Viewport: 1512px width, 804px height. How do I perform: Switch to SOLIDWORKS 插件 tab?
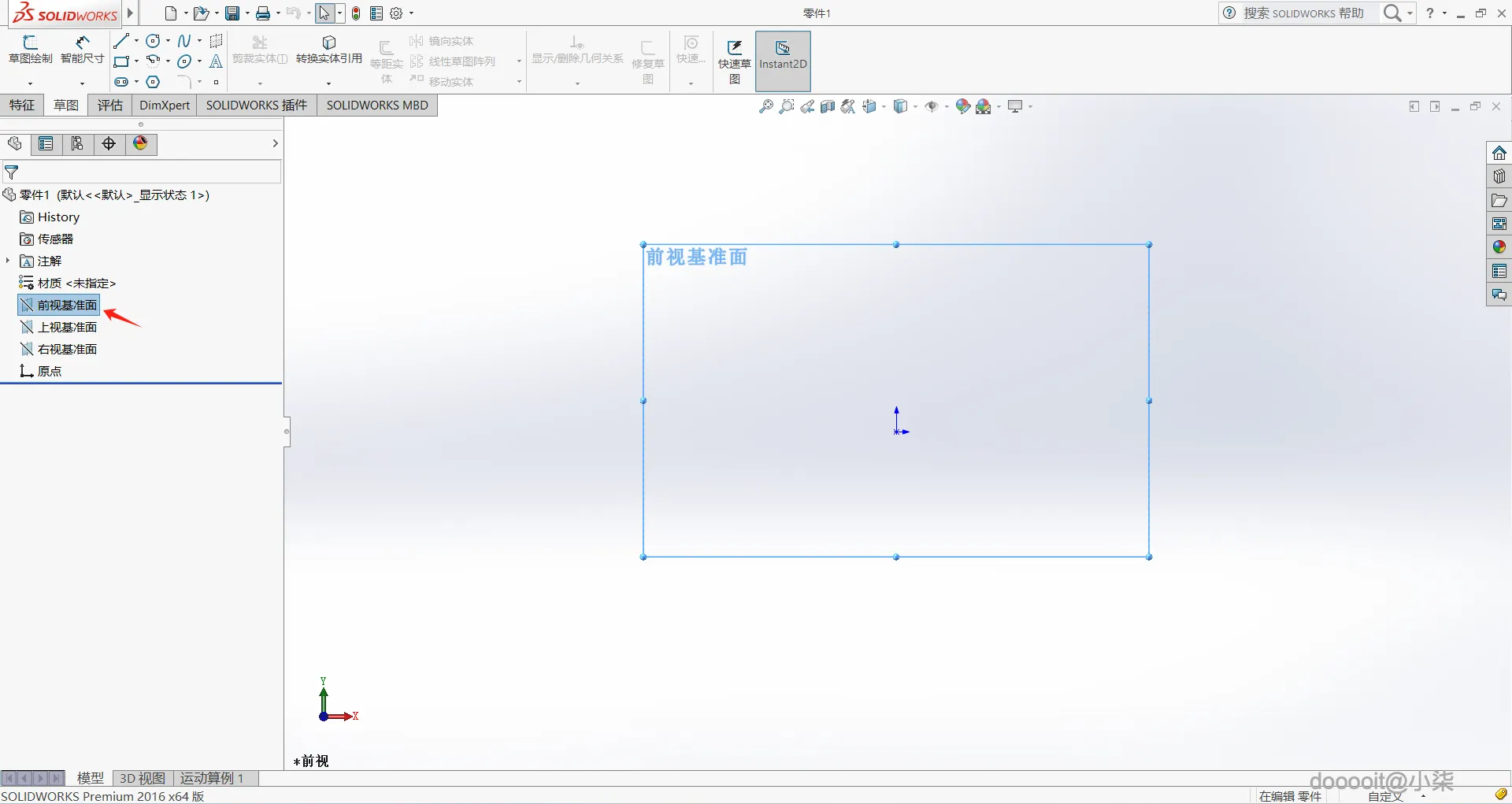[x=257, y=106]
